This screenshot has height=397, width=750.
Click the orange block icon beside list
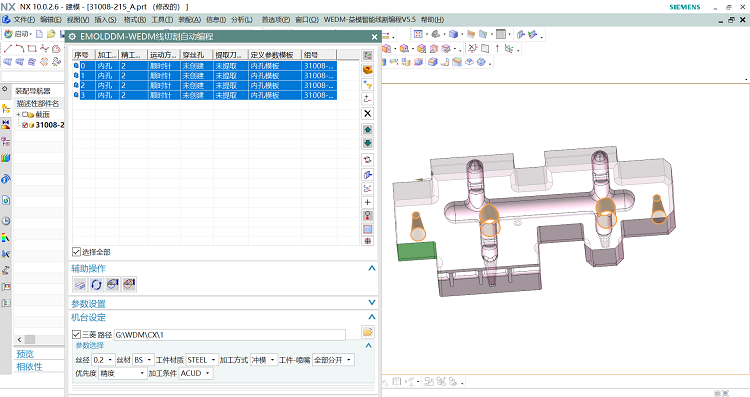[367, 70]
